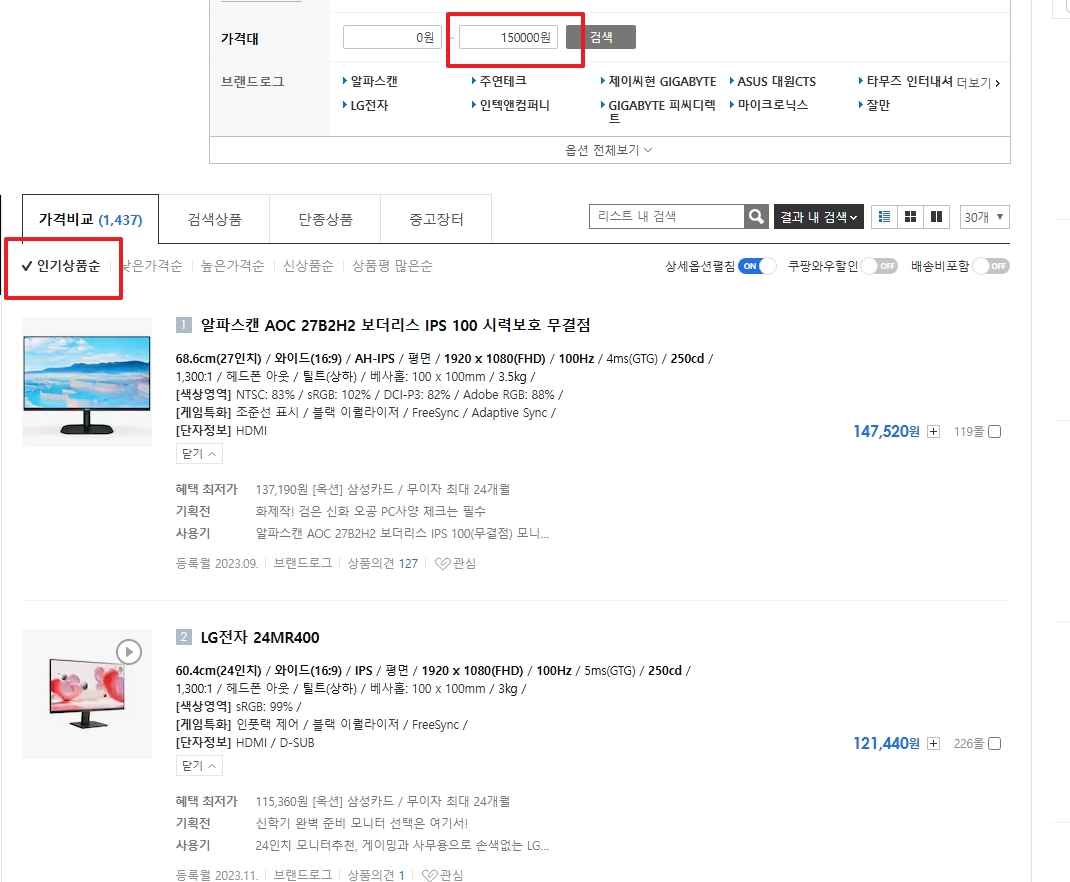Open 사용기 link 알파스캔 AOC 27B2H2 보더리스
The height and width of the screenshot is (882, 1070).
click(x=402, y=533)
